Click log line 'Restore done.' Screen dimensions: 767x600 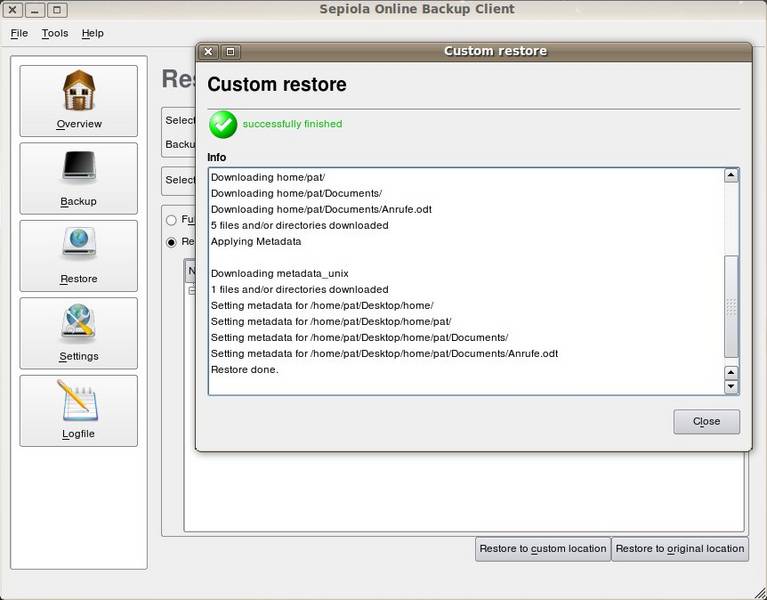pyautogui.click(x=245, y=370)
